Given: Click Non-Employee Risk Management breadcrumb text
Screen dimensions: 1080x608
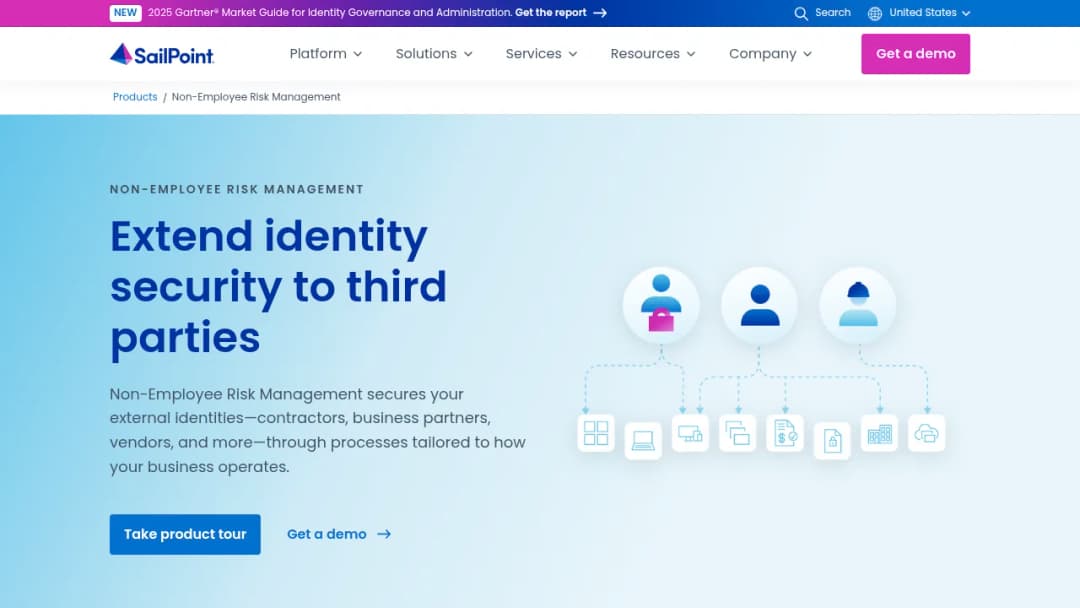Looking at the screenshot, I should pyautogui.click(x=256, y=97).
